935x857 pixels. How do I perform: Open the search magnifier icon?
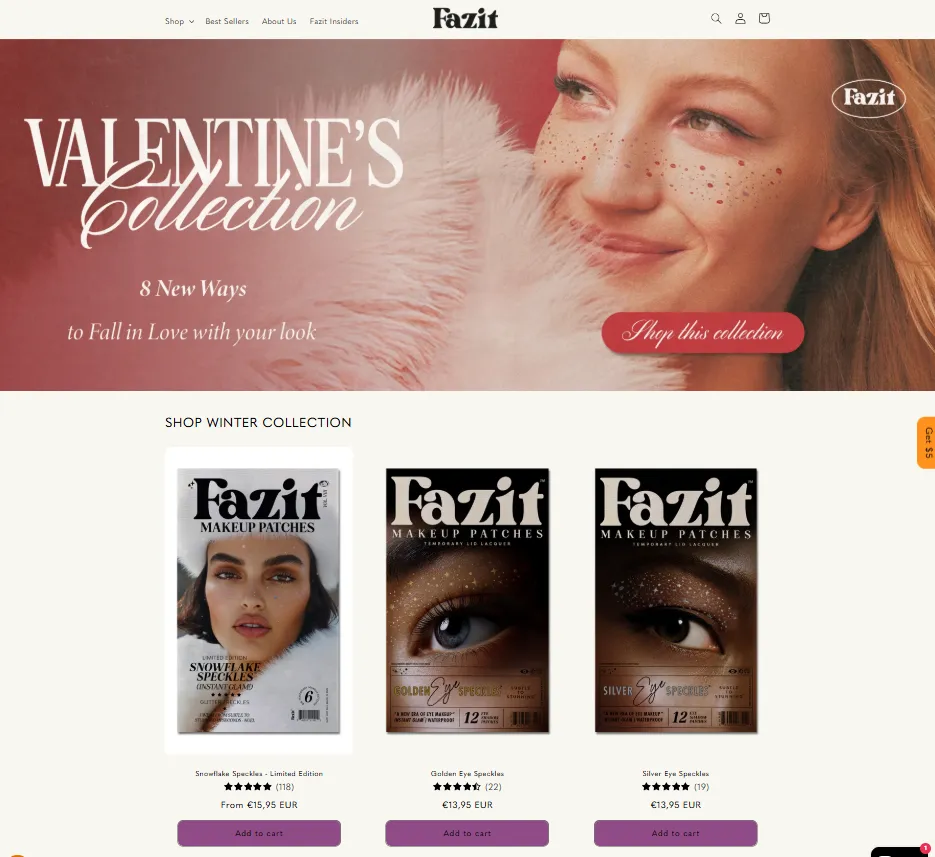[716, 18]
